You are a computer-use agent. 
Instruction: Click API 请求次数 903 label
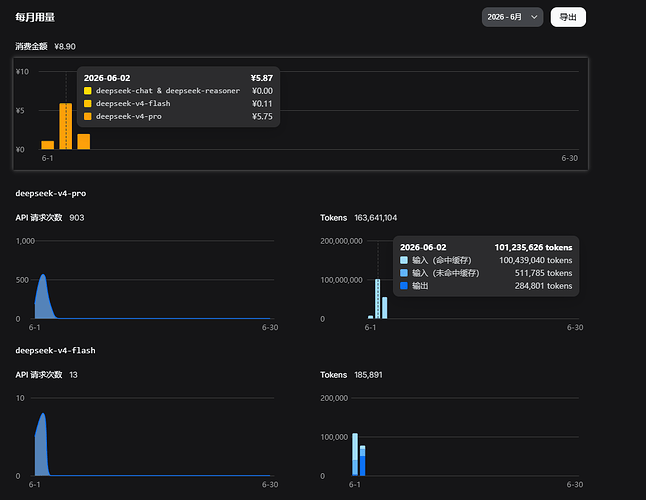(49, 217)
